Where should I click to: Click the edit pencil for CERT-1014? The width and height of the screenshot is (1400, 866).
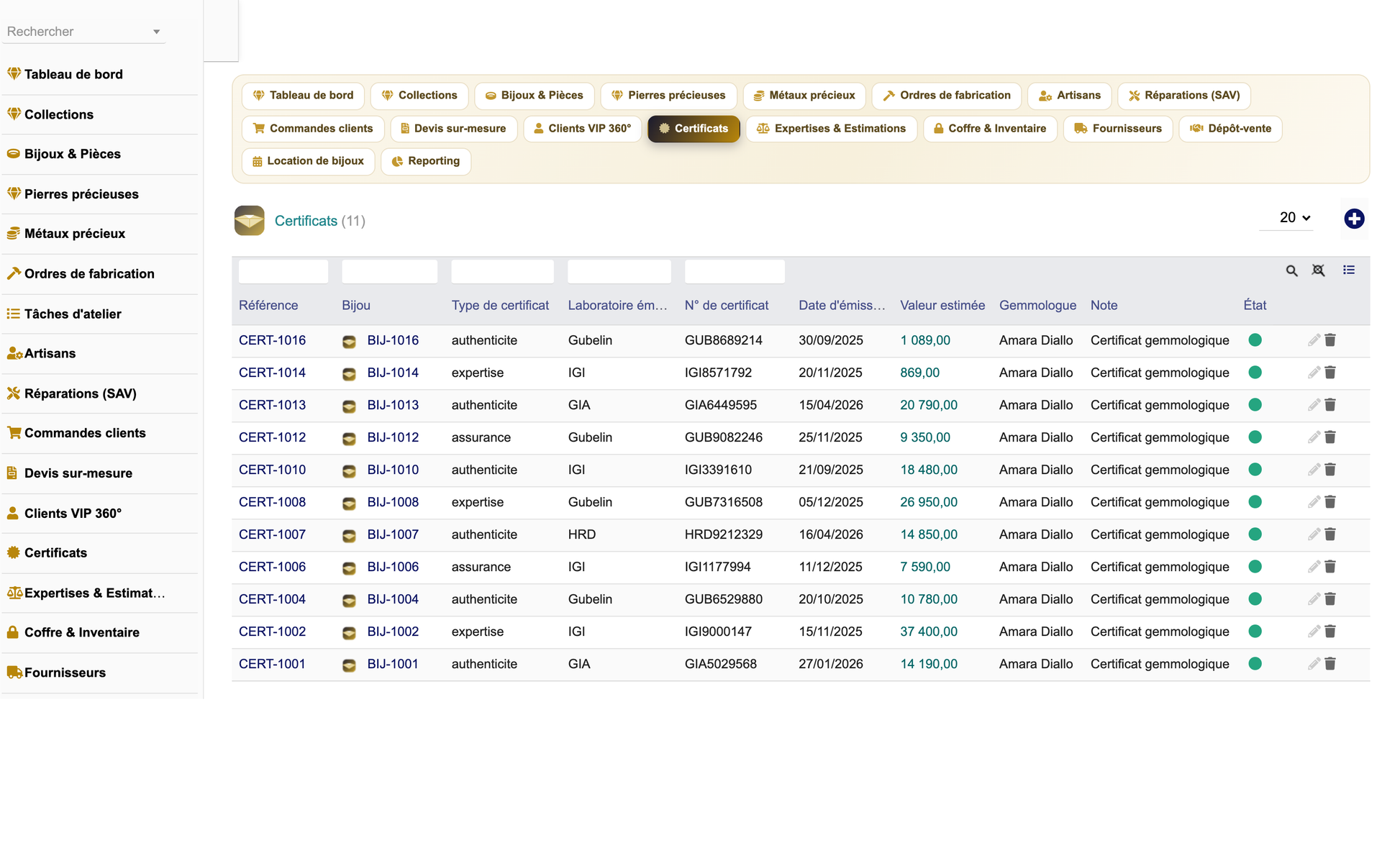pos(1314,373)
